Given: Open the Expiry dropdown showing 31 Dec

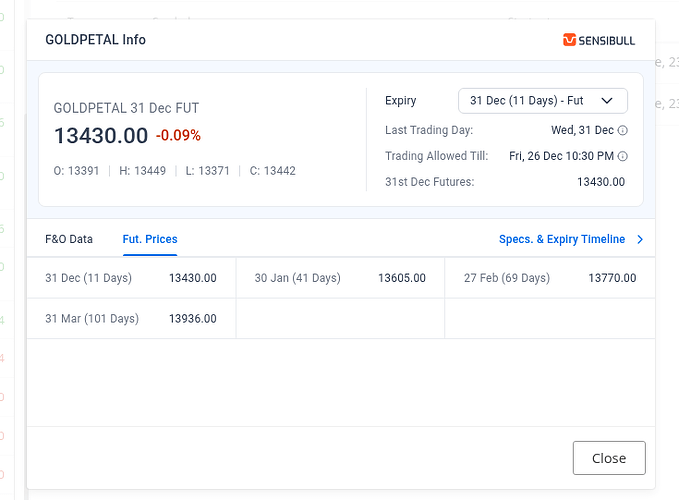Looking at the screenshot, I should point(542,100).
